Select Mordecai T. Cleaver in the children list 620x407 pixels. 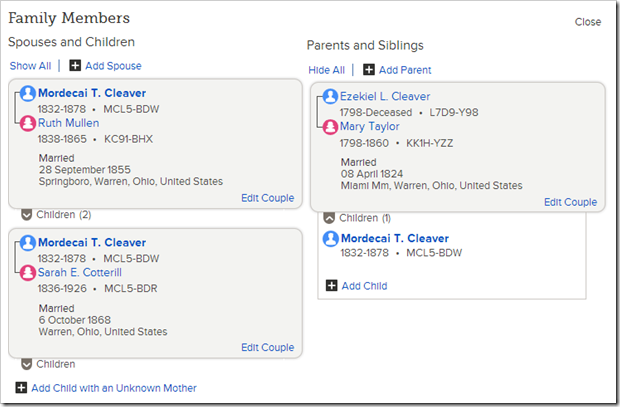coord(394,239)
